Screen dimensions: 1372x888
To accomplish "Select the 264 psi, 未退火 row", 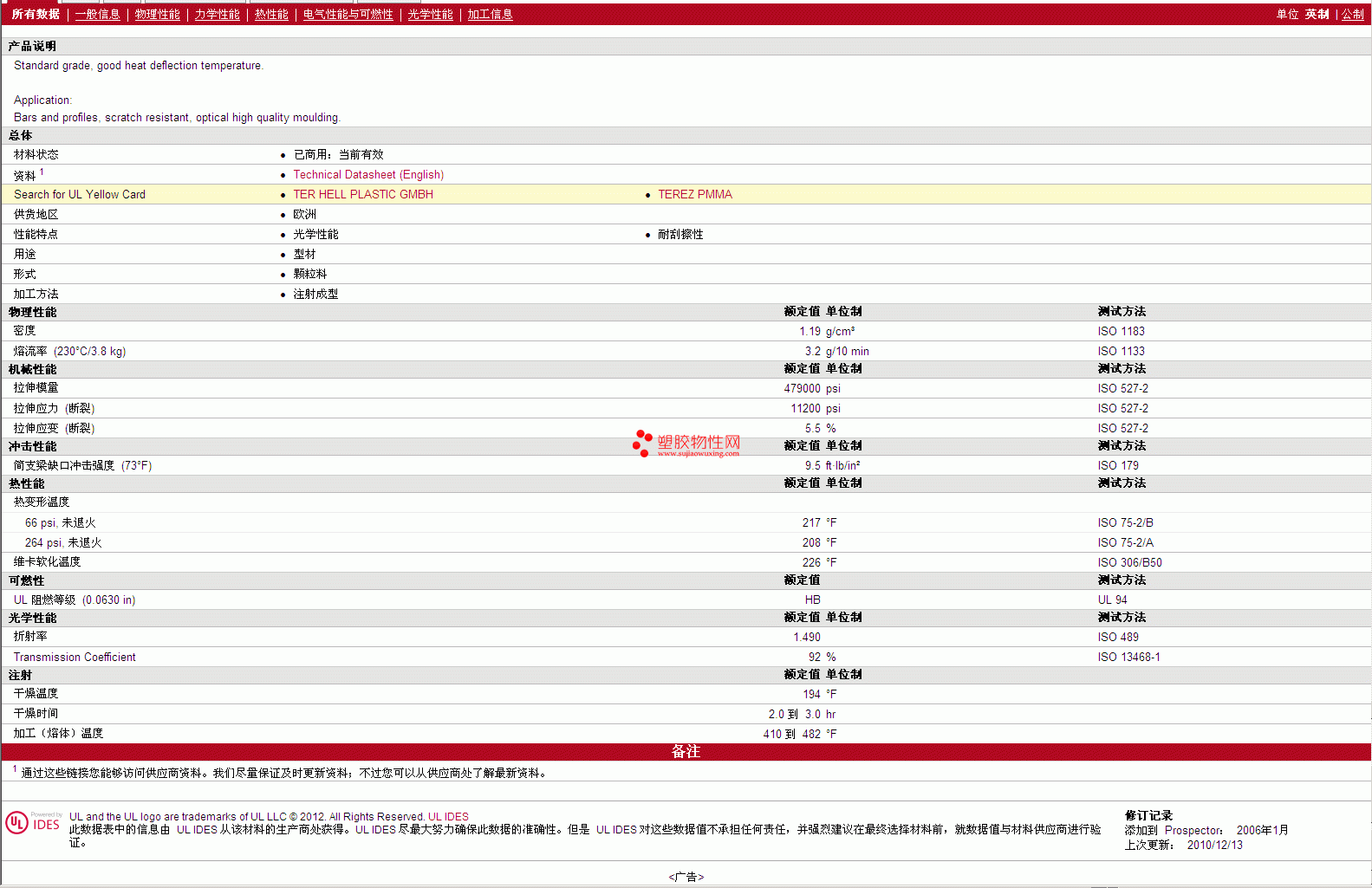I will point(686,542).
